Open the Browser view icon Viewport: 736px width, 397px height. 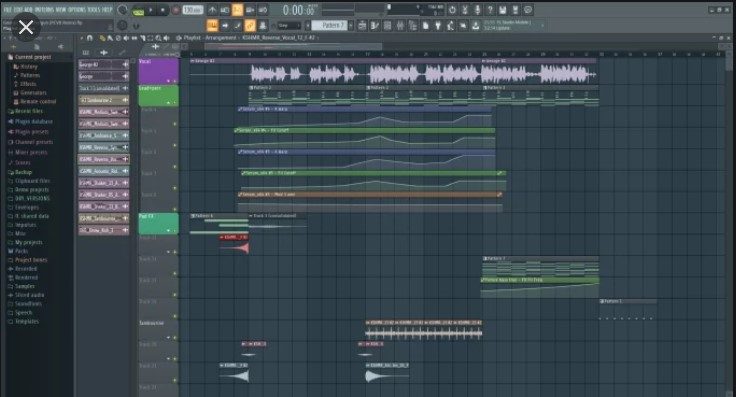coord(413,25)
